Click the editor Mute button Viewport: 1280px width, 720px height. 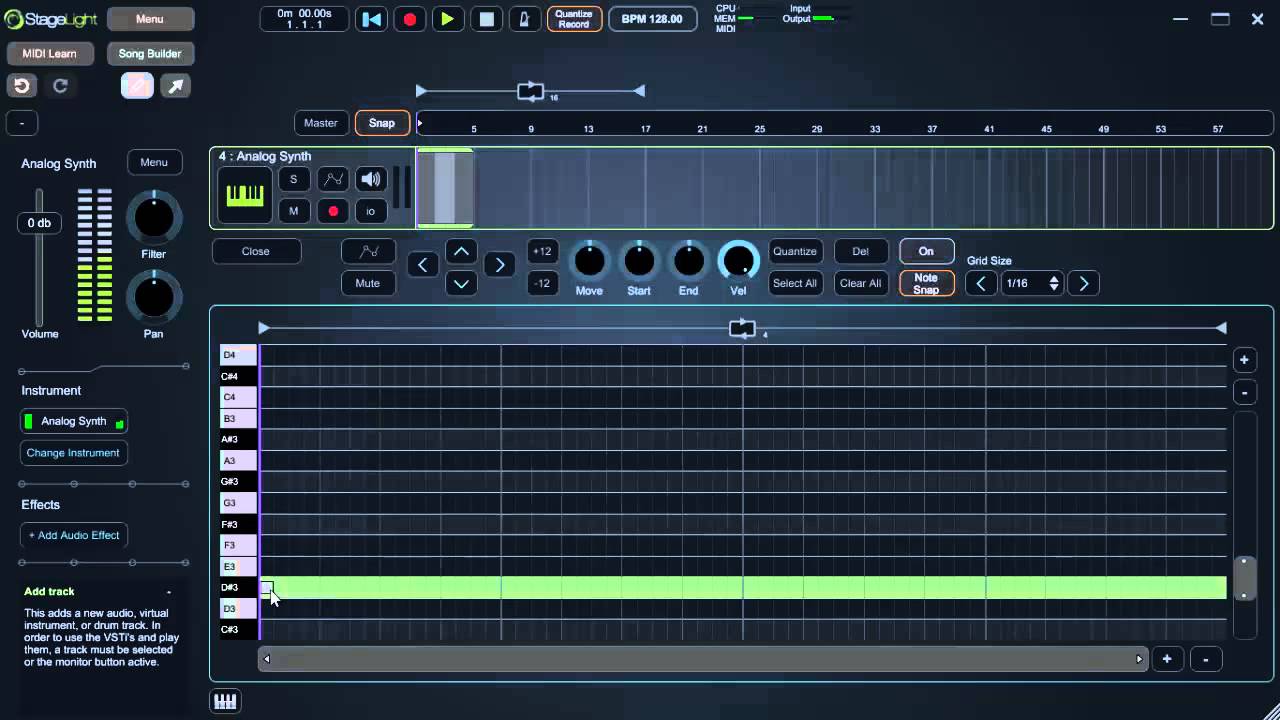pyautogui.click(x=368, y=283)
